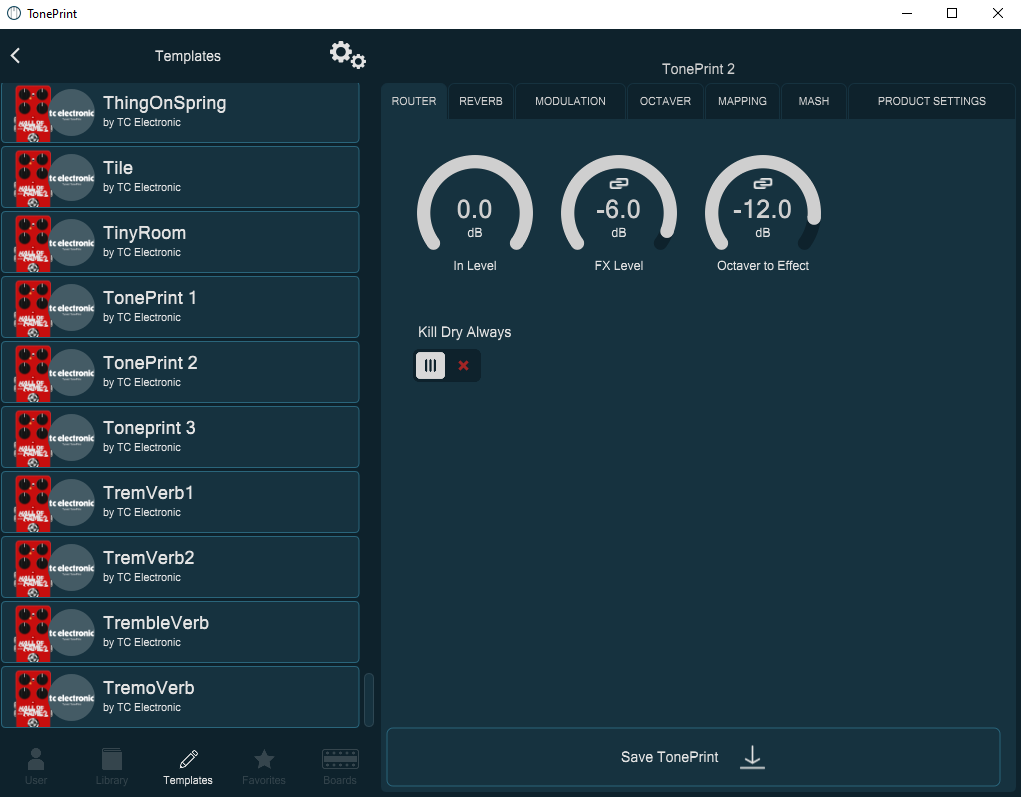This screenshot has height=797, width=1021.
Task: Minimize the TonePrint window
Action: click(906, 13)
